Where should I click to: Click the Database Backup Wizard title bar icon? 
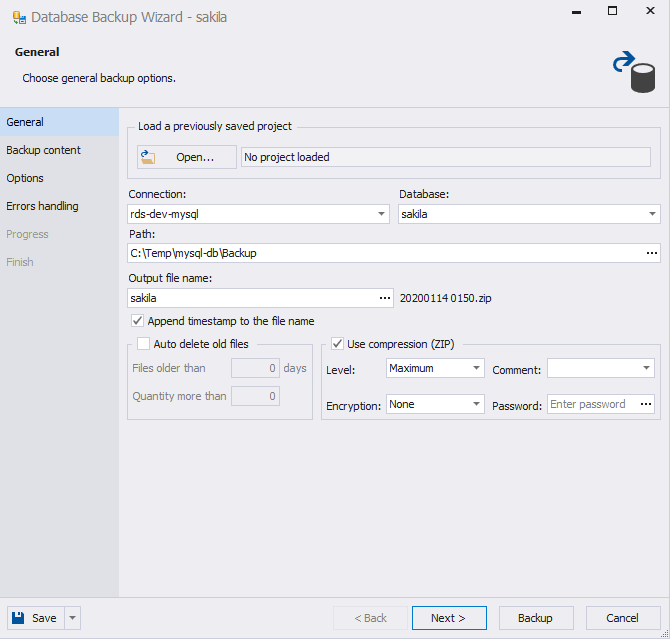(x=19, y=18)
